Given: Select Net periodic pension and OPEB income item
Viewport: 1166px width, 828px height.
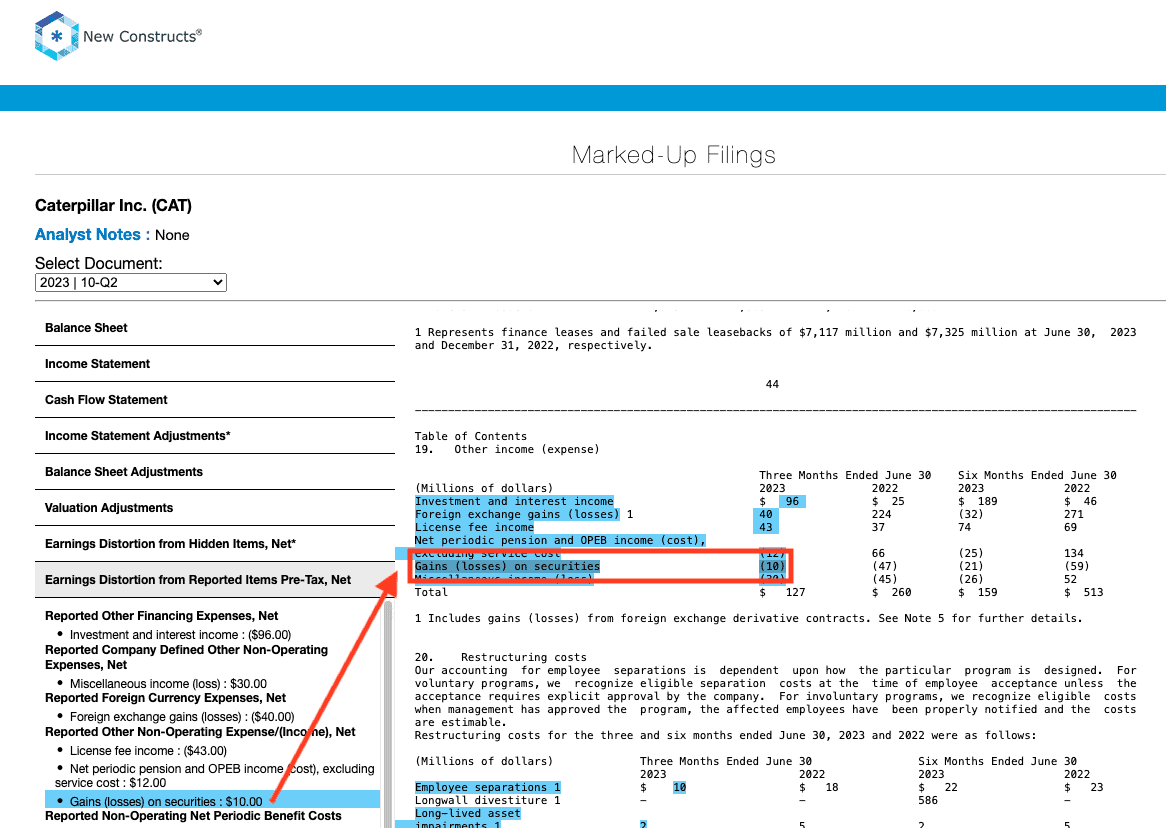Looking at the screenshot, I should pos(214,776).
